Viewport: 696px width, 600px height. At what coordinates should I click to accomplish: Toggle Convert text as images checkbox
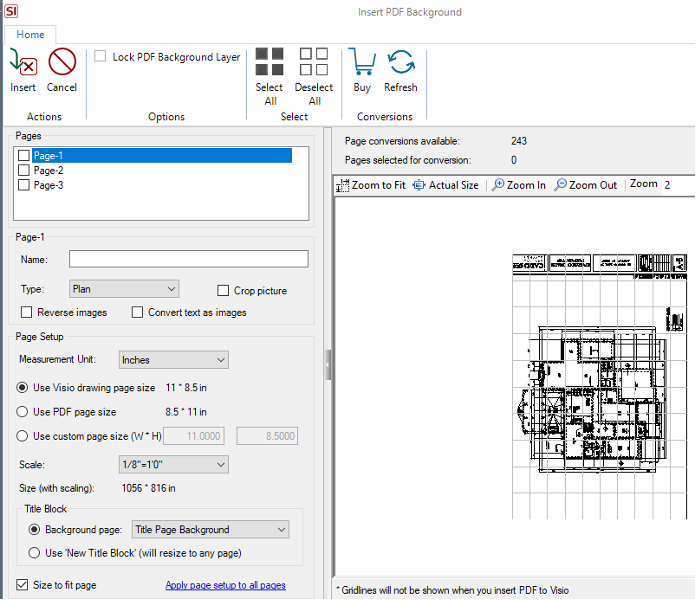[138, 312]
